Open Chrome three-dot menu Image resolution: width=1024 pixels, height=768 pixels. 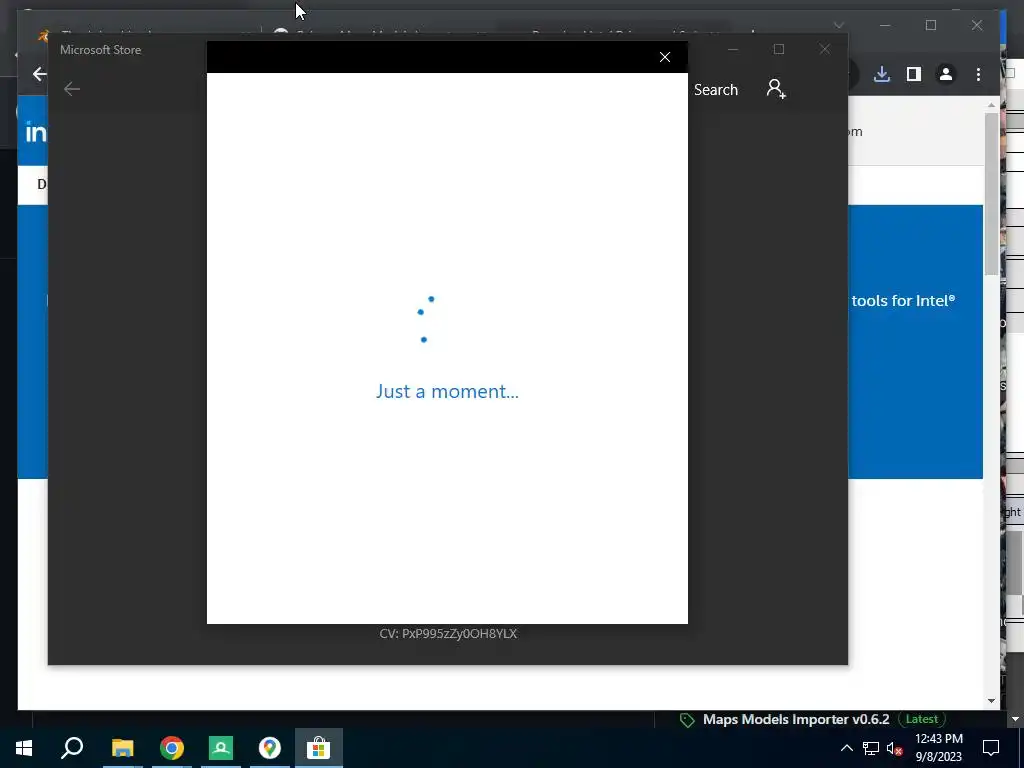point(978,74)
